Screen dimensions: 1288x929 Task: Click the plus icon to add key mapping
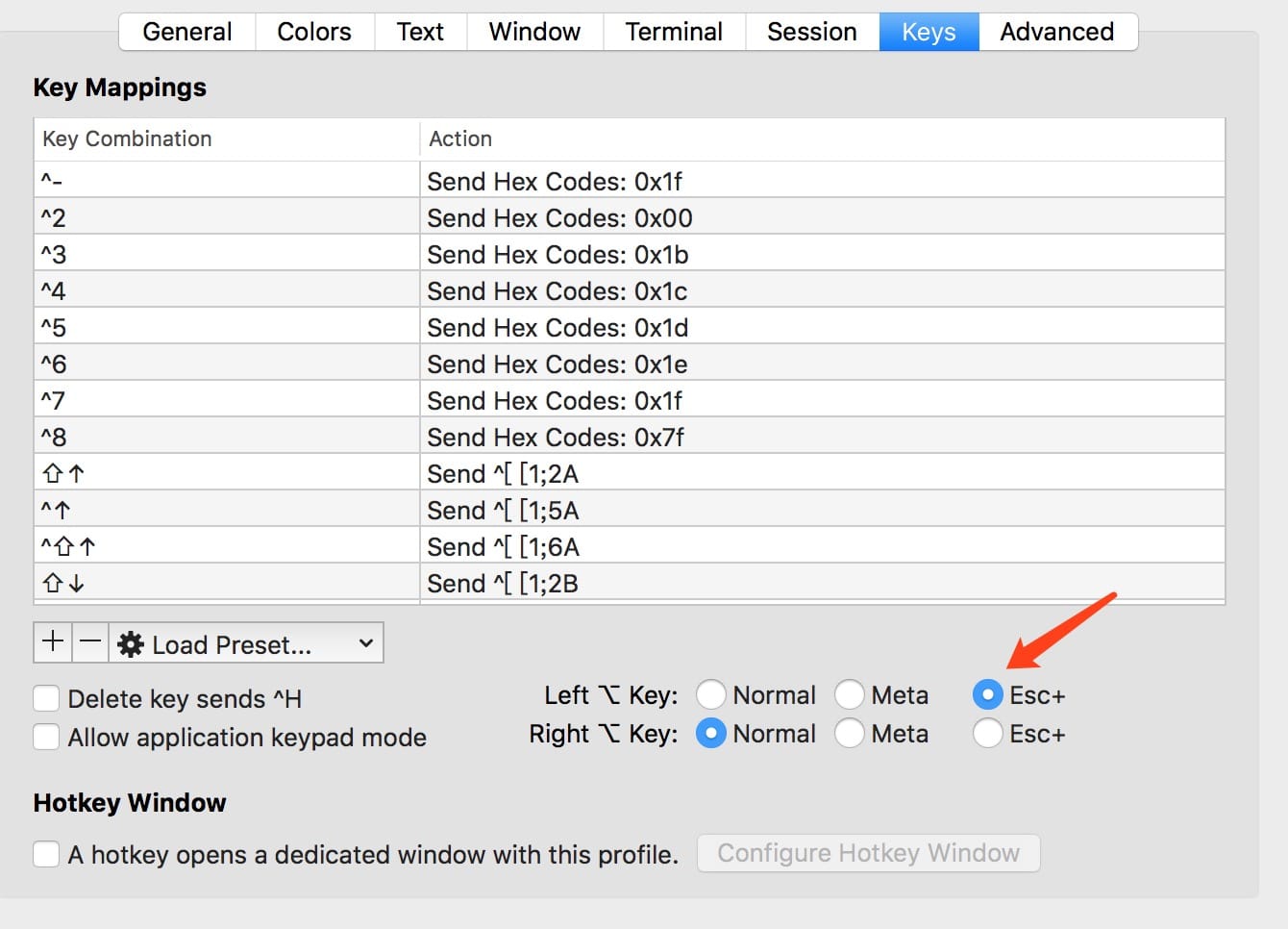coord(53,642)
